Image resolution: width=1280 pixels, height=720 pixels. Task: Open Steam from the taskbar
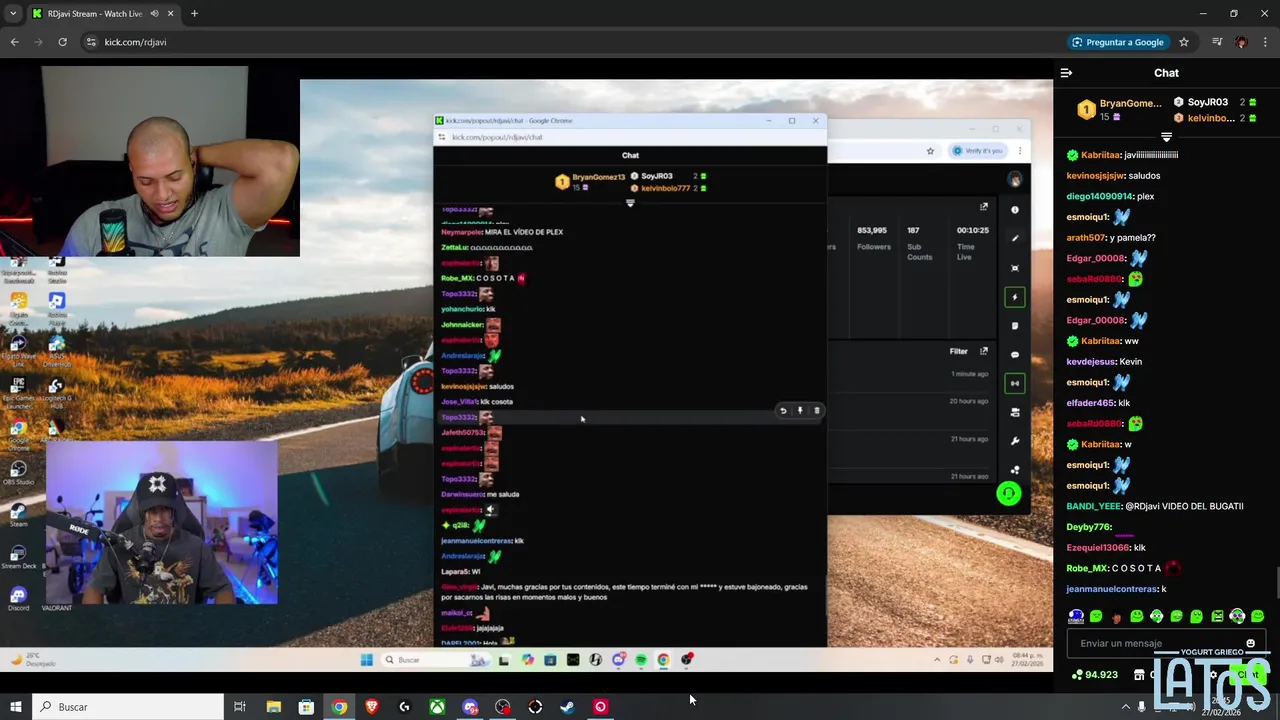coord(567,707)
